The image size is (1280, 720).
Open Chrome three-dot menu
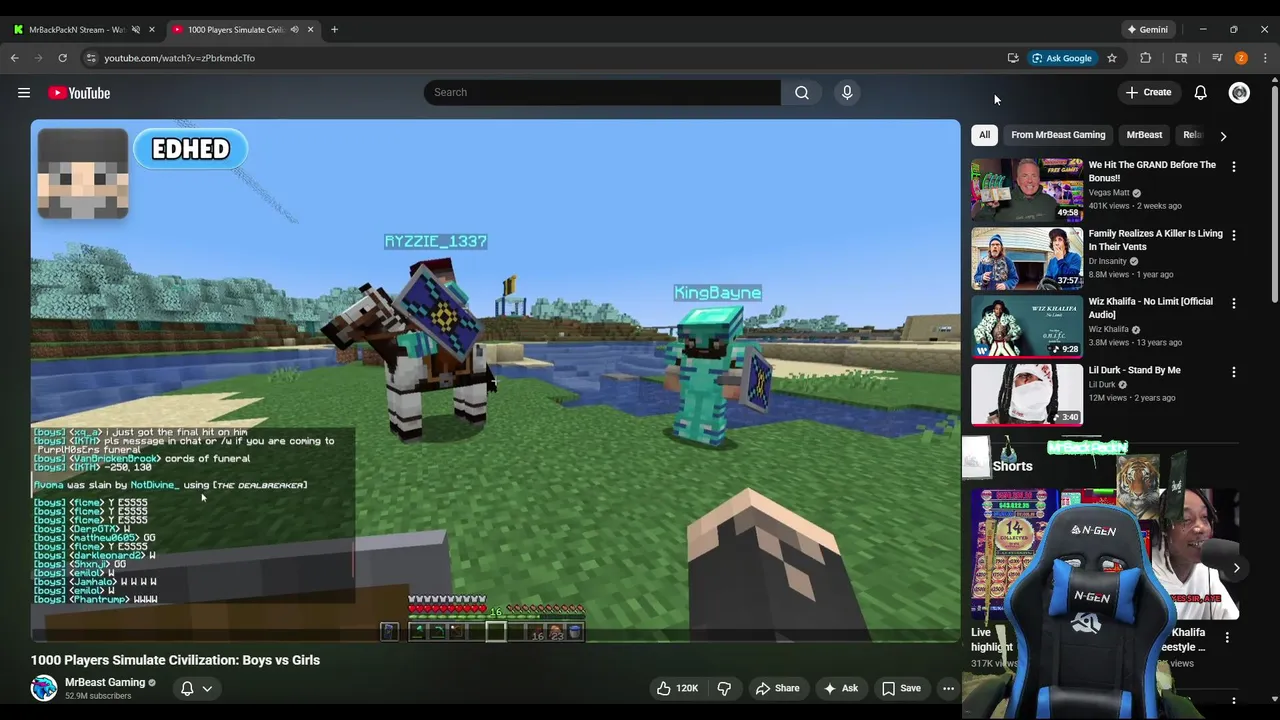[1265, 58]
